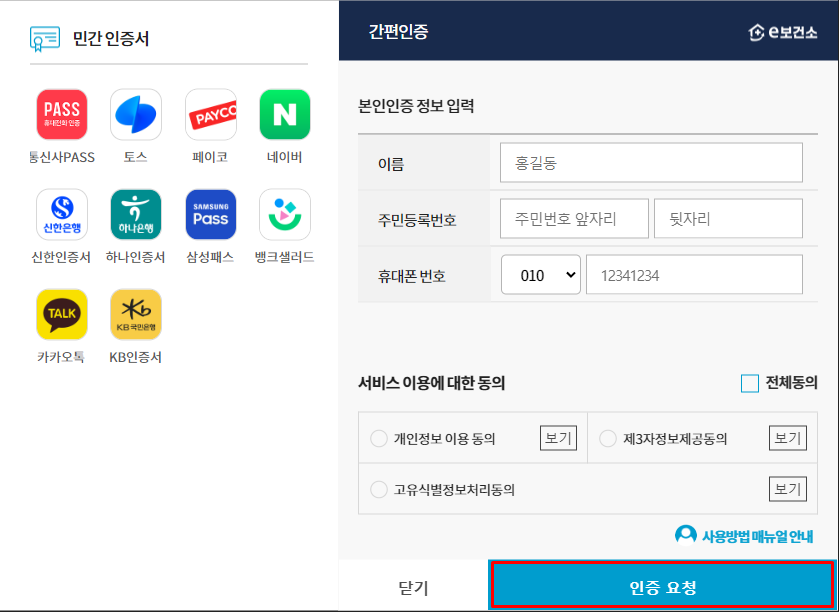Select the 개인정보 이용 동의 radio button

pyautogui.click(x=379, y=439)
